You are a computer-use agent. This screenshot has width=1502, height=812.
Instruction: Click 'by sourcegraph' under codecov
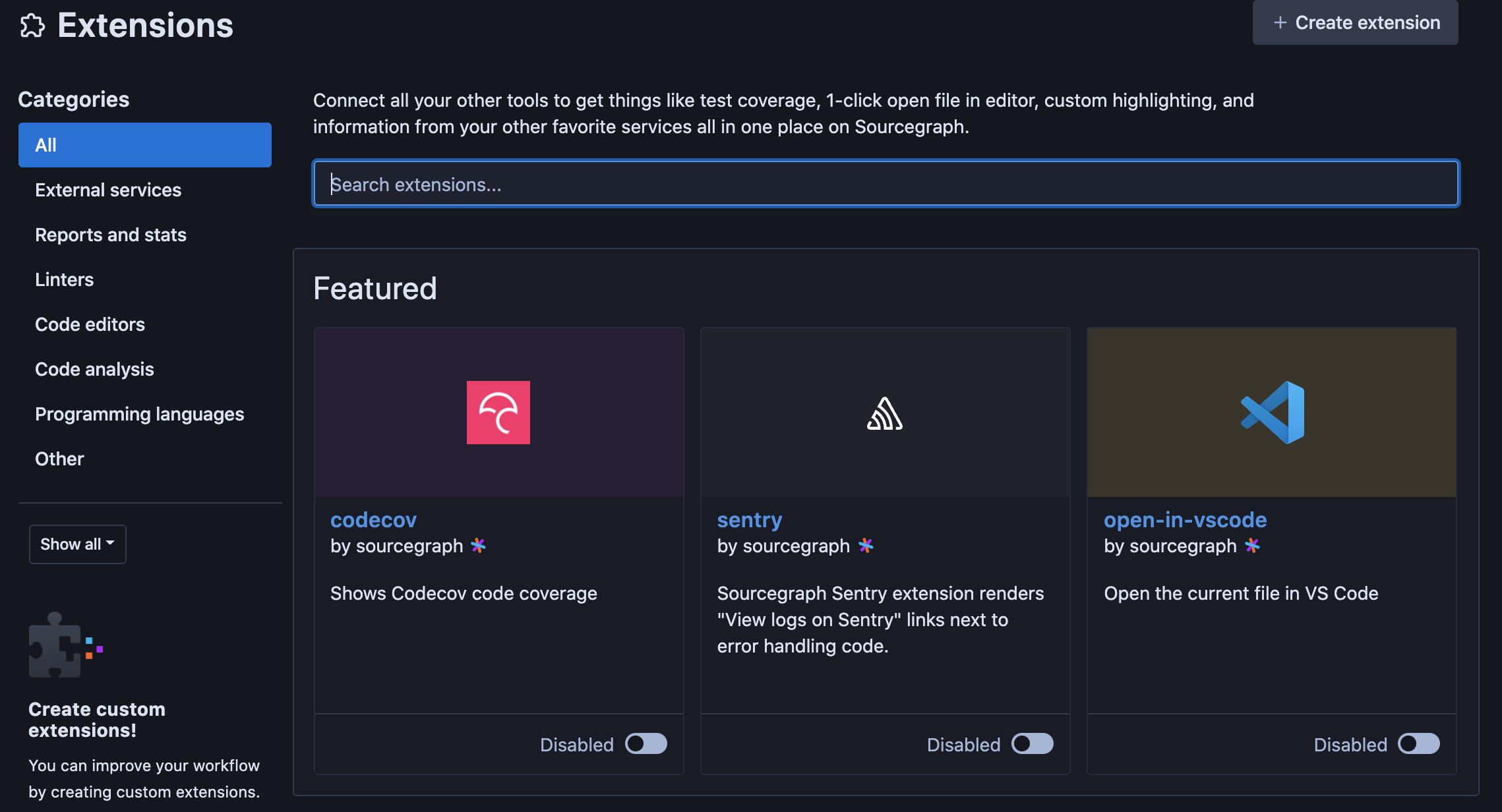point(397,546)
